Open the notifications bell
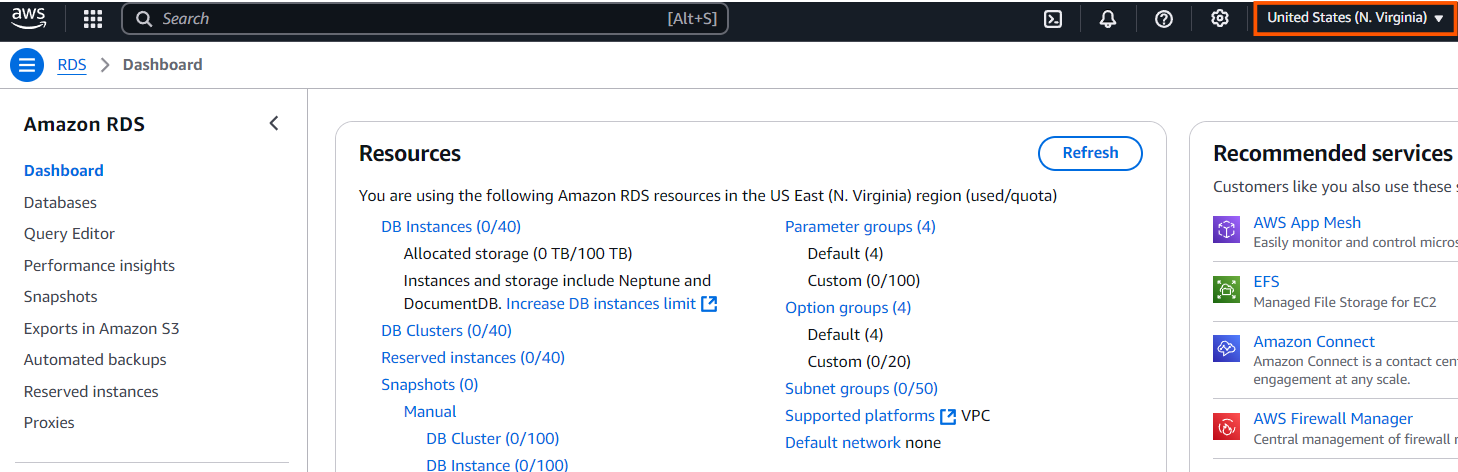This screenshot has height=472, width=1458. pyautogui.click(x=1108, y=18)
